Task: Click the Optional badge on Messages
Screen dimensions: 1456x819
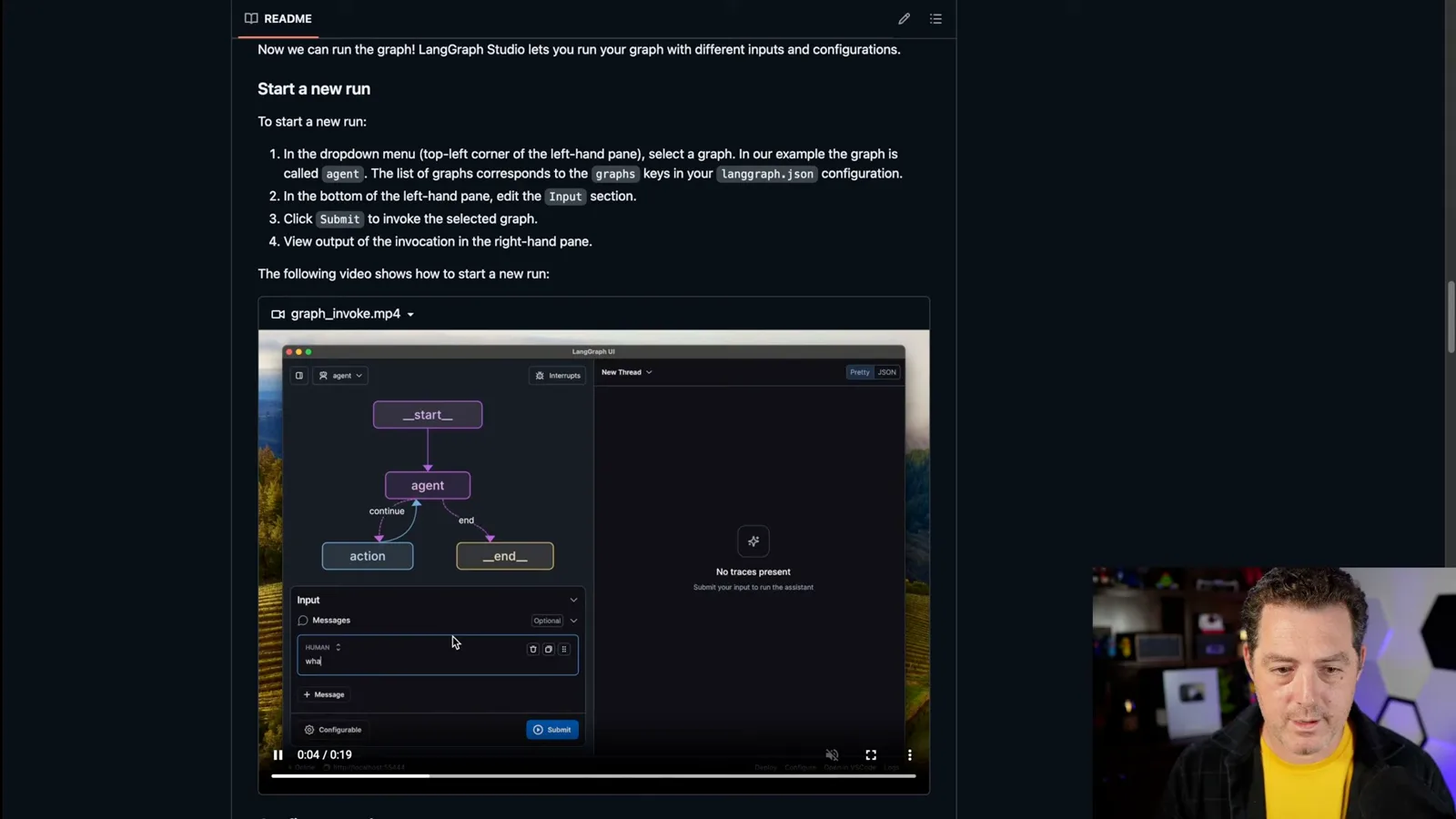Action: pyautogui.click(x=547, y=621)
